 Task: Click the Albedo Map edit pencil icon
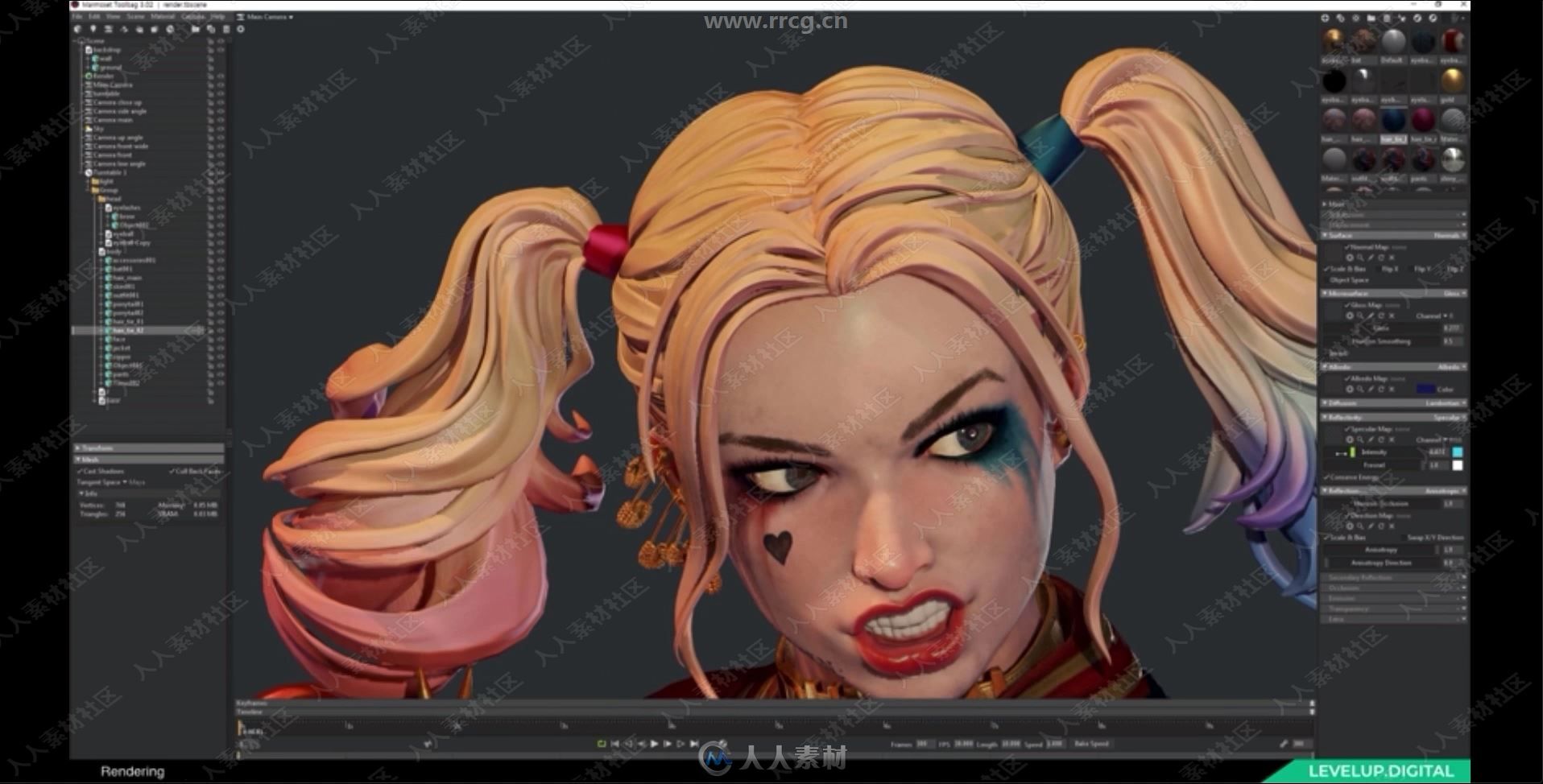[x=1371, y=390]
